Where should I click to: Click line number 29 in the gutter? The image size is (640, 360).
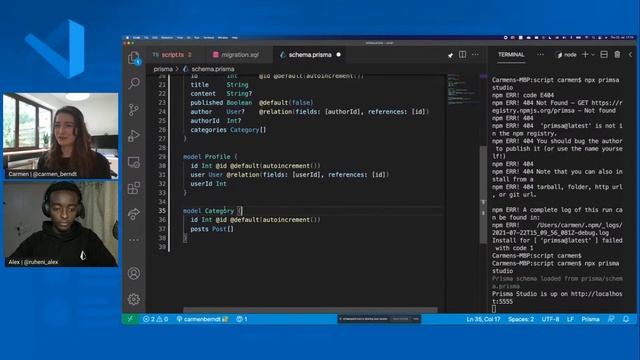[x=162, y=157]
